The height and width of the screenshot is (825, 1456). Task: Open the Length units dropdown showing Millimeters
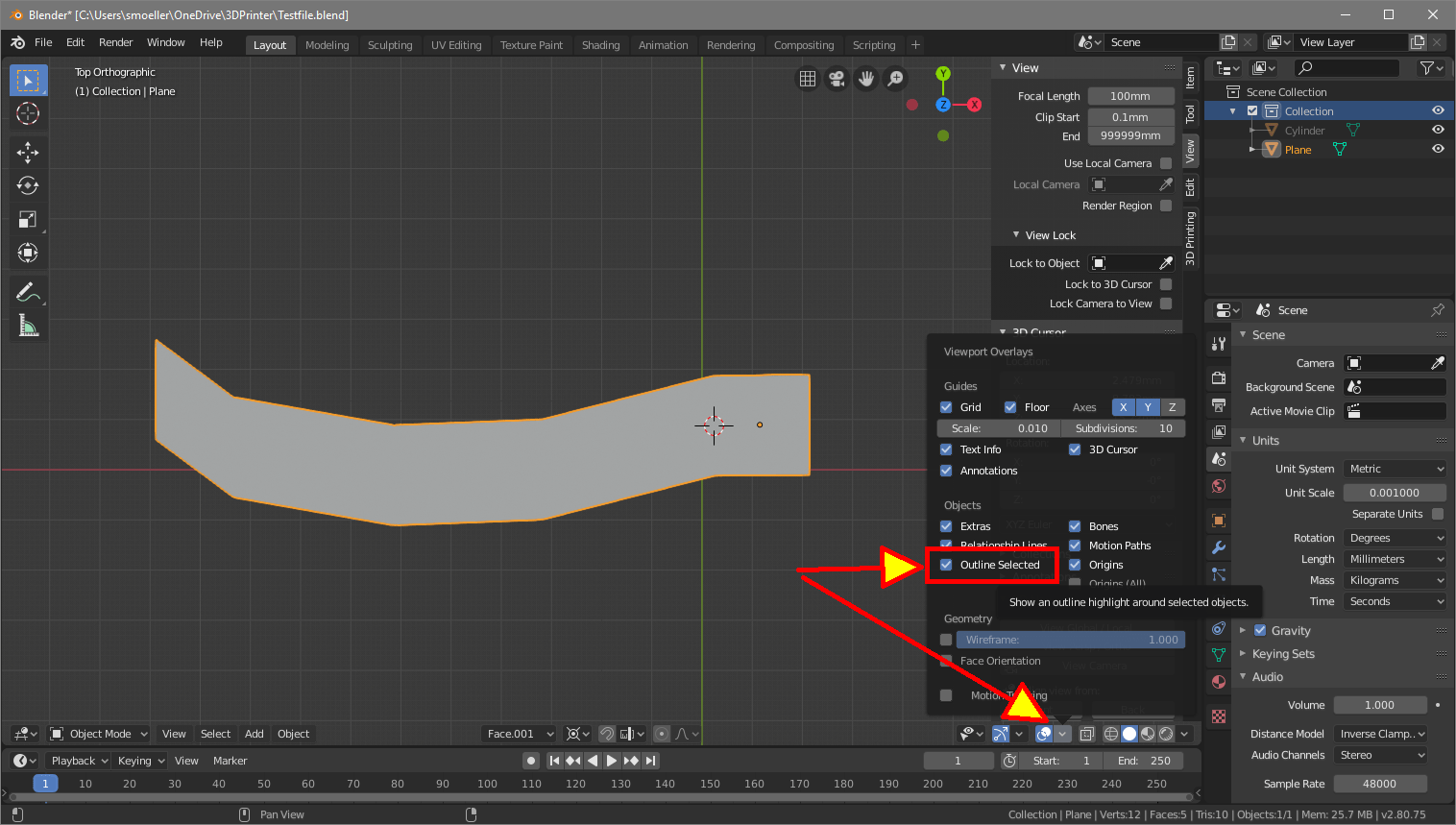point(1395,558)
